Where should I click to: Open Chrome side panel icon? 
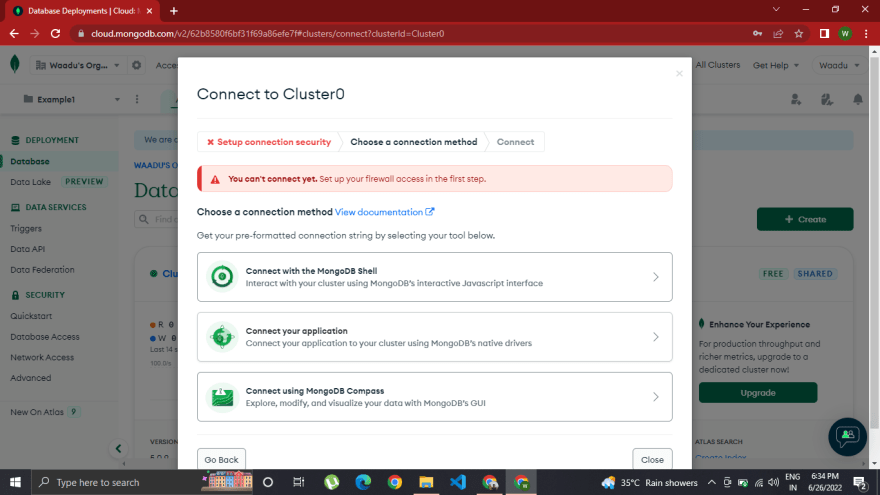tap(824, 34)
